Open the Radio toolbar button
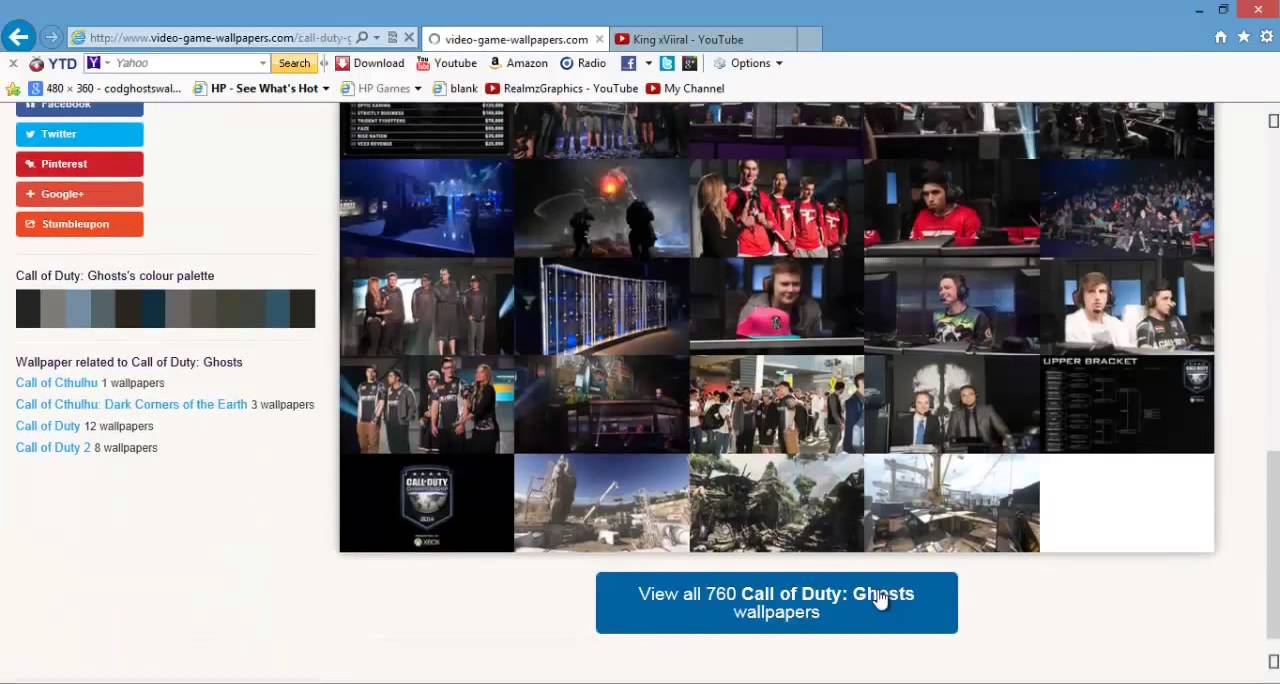The image size is (1280, 684). coord(583,63)
